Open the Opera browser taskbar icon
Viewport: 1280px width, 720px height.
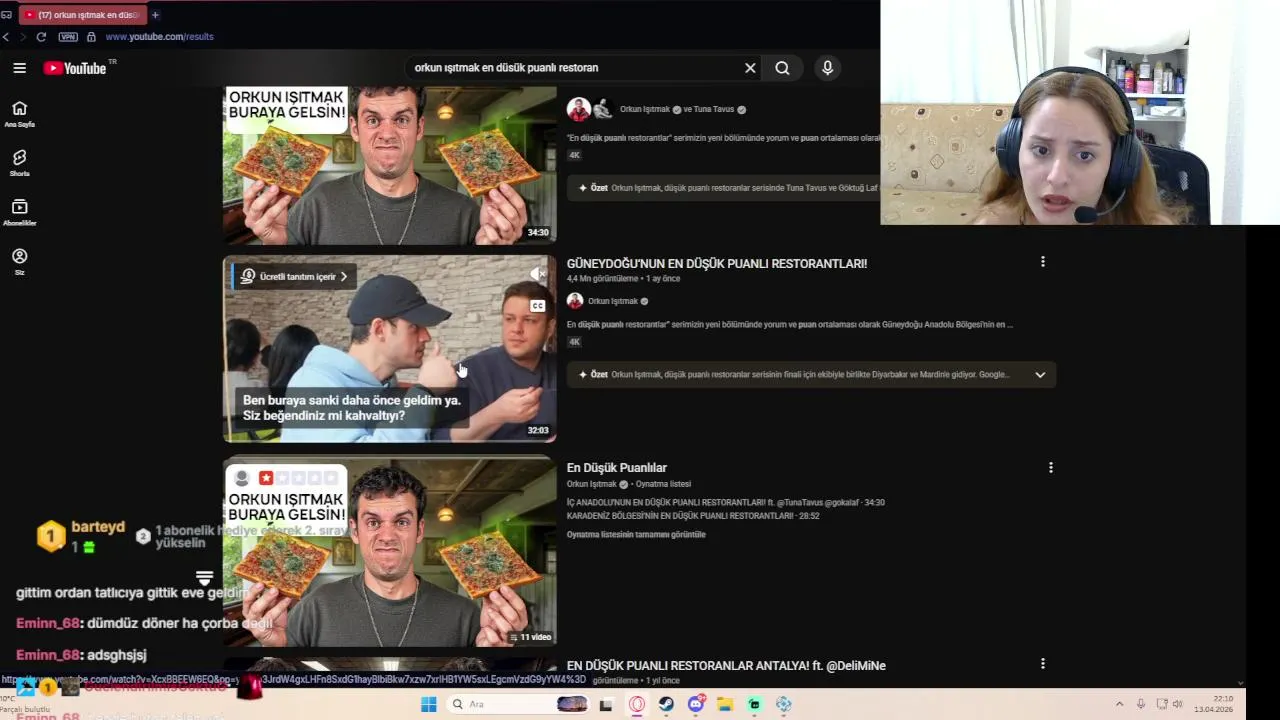[637, 704]
